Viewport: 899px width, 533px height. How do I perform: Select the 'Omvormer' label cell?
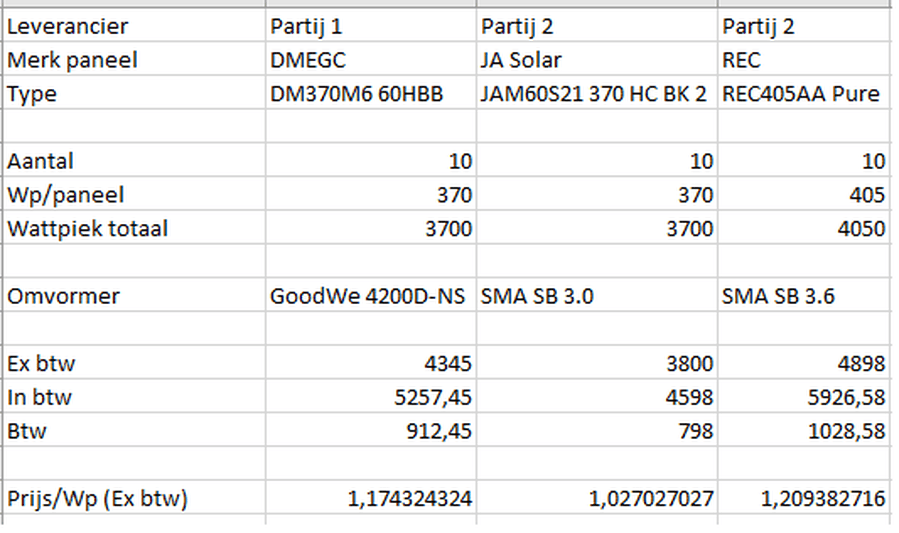[x=134, y=296]
